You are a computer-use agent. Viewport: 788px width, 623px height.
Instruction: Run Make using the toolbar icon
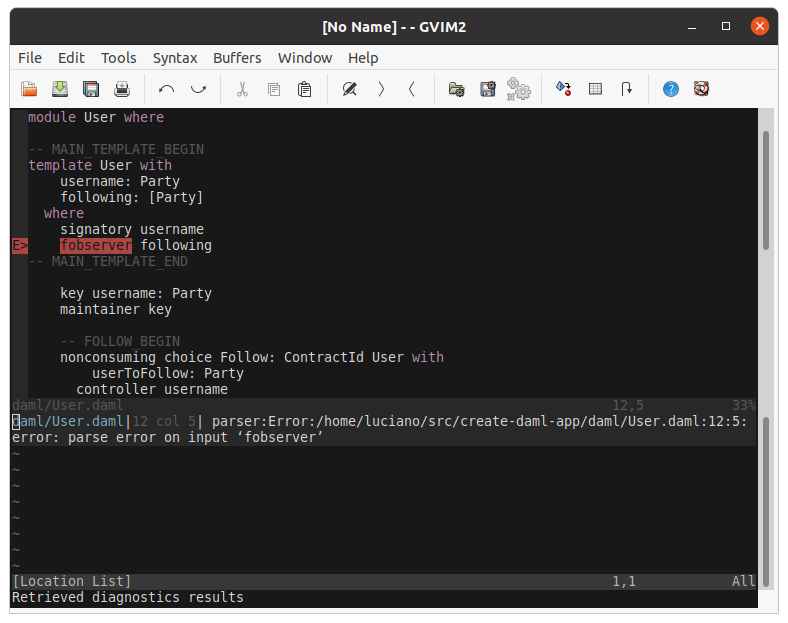564,89
